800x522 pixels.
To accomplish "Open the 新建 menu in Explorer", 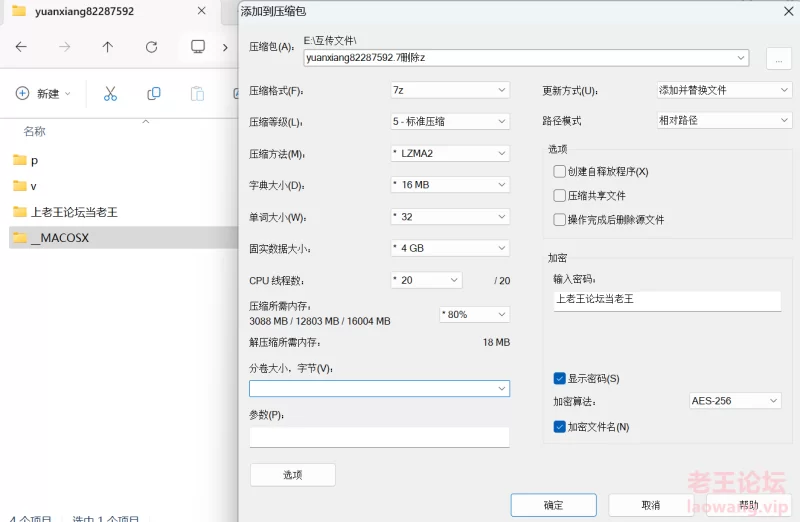I will tap(43, 93).
